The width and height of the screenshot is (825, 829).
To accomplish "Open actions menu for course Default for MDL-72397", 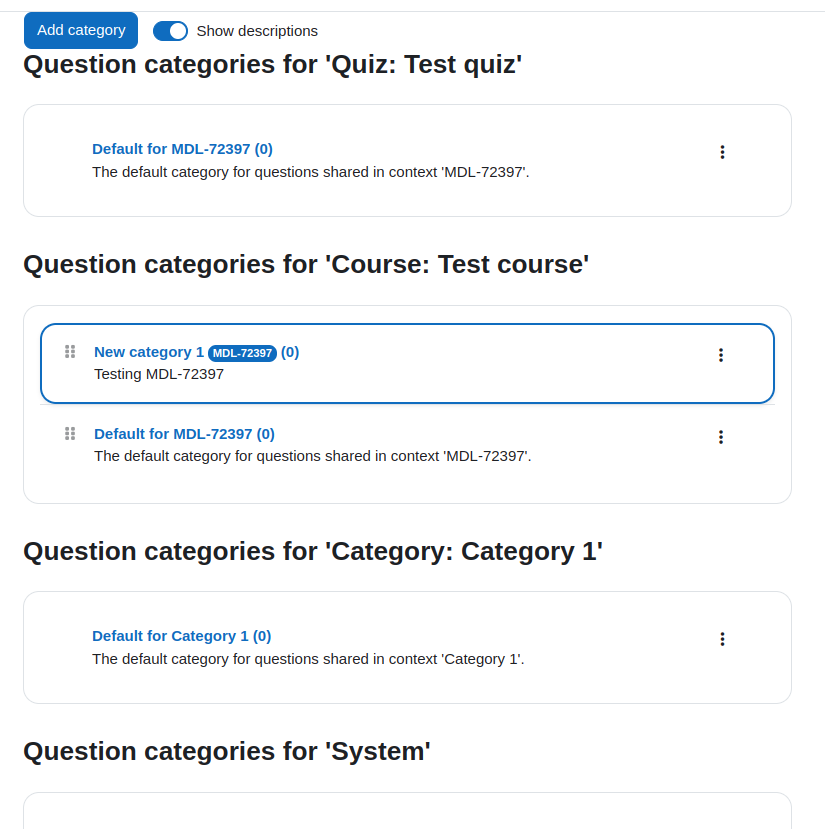I will coord(720,437).
